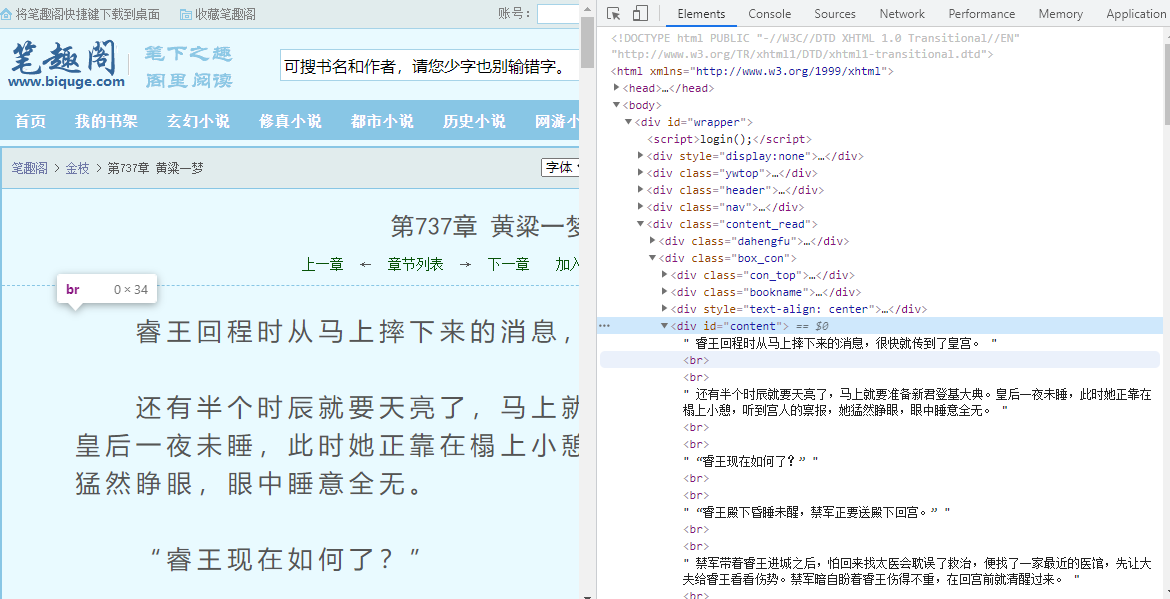This screenshot has height=599, width=1170.
Task: Click the home icon for desktop shortcut download
Action: coord(6,14)
